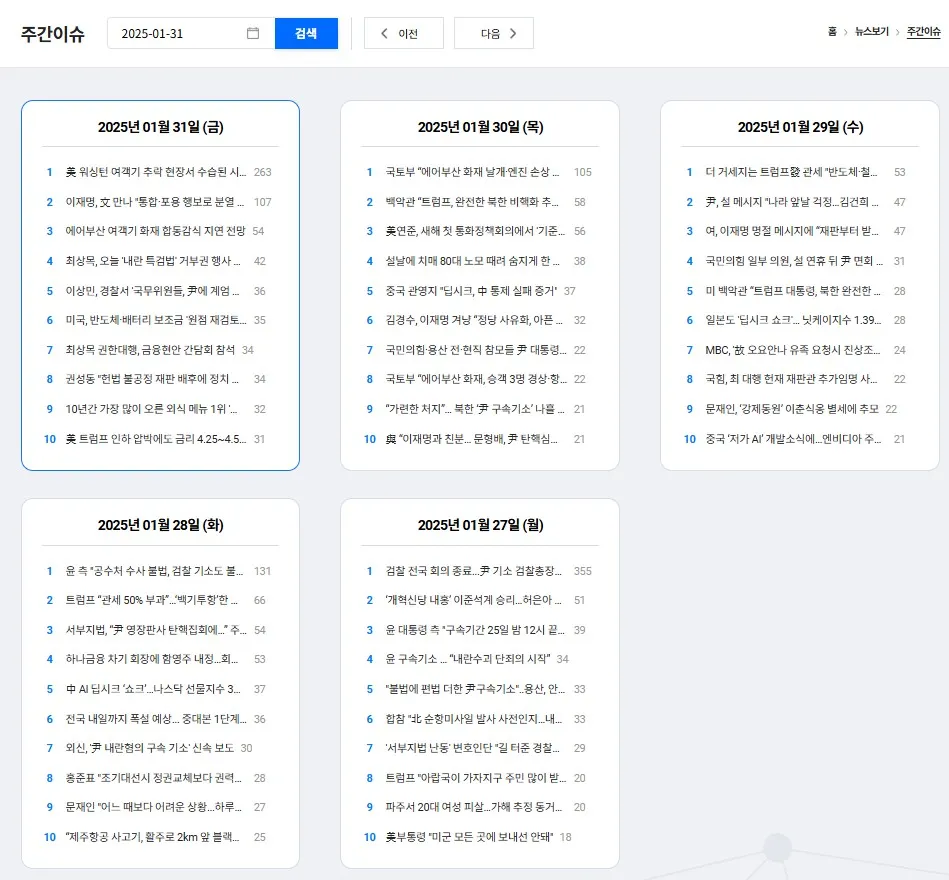Open the 뉴스보기 breadcrumb link
949x880 pixels.
(x=872, y=31)
